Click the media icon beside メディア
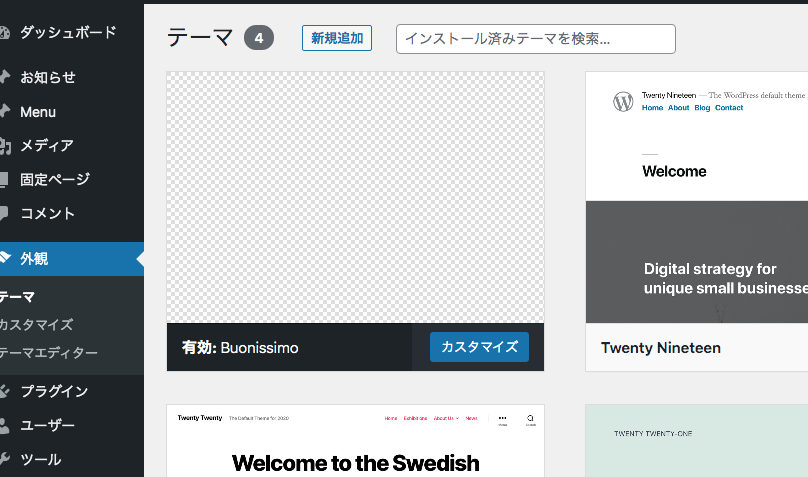 coord(5,146)
